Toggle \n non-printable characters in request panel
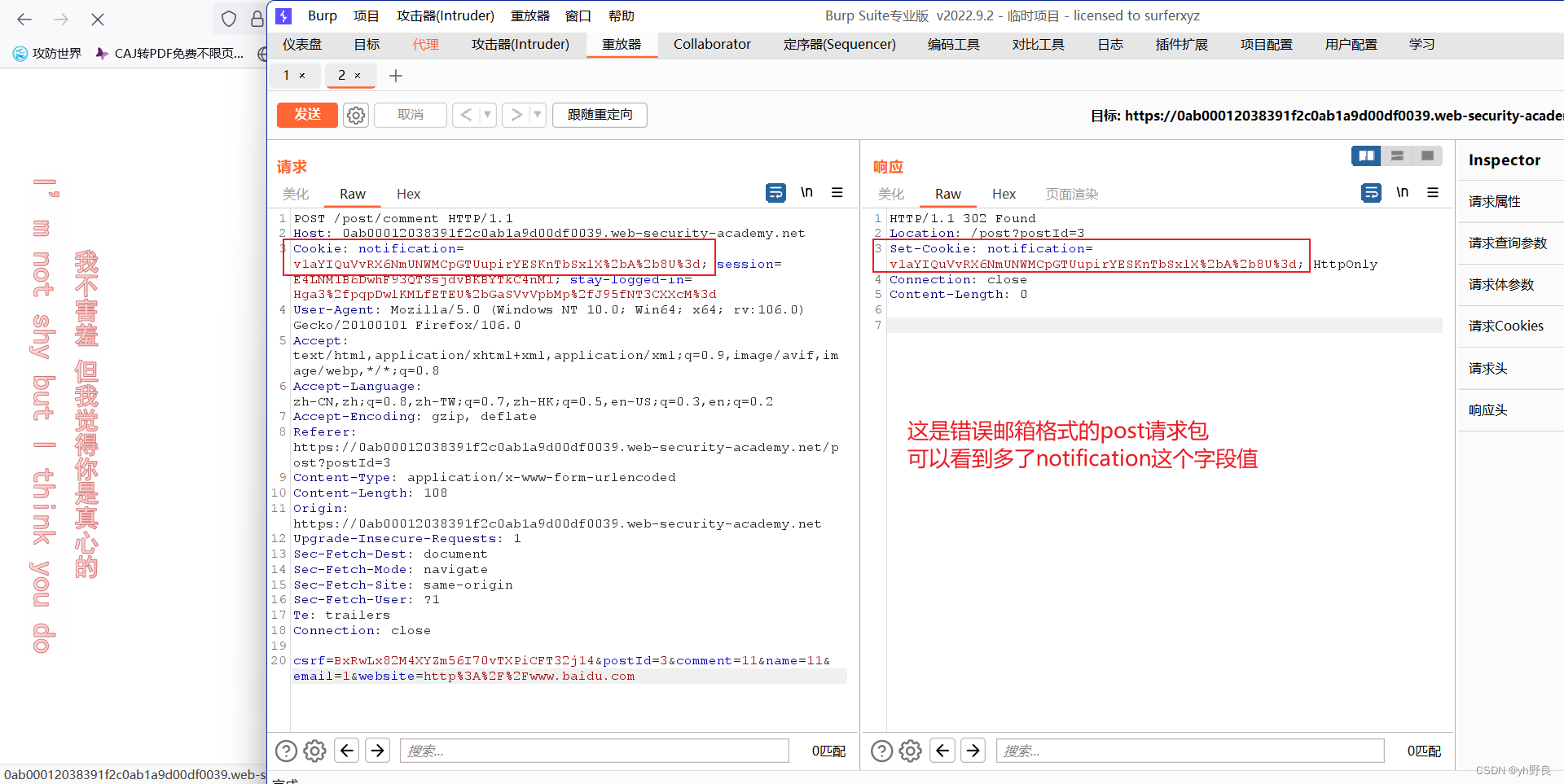 coord(806,192)
